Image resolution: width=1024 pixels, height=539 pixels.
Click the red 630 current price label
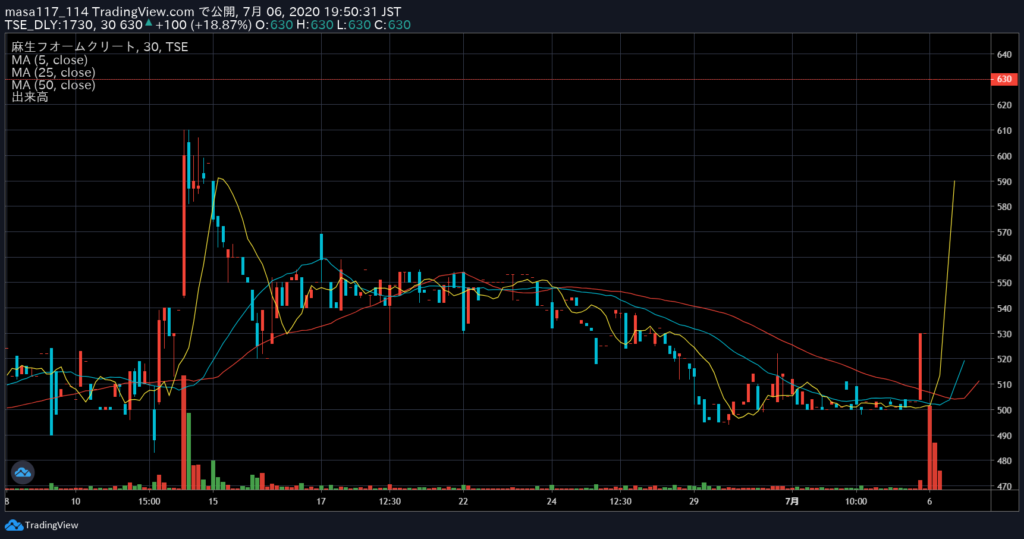[x=1003, y=79]
